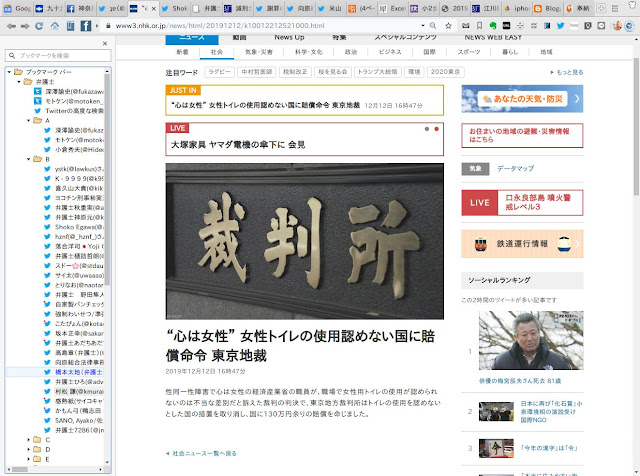Open the あなたの天気・防災 banner

click(x=522, y=99)
